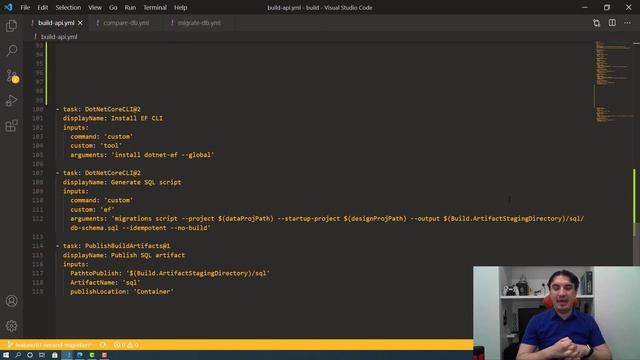
Task: Click the 'inputs:' text on line 116
Action: (76, 264)
